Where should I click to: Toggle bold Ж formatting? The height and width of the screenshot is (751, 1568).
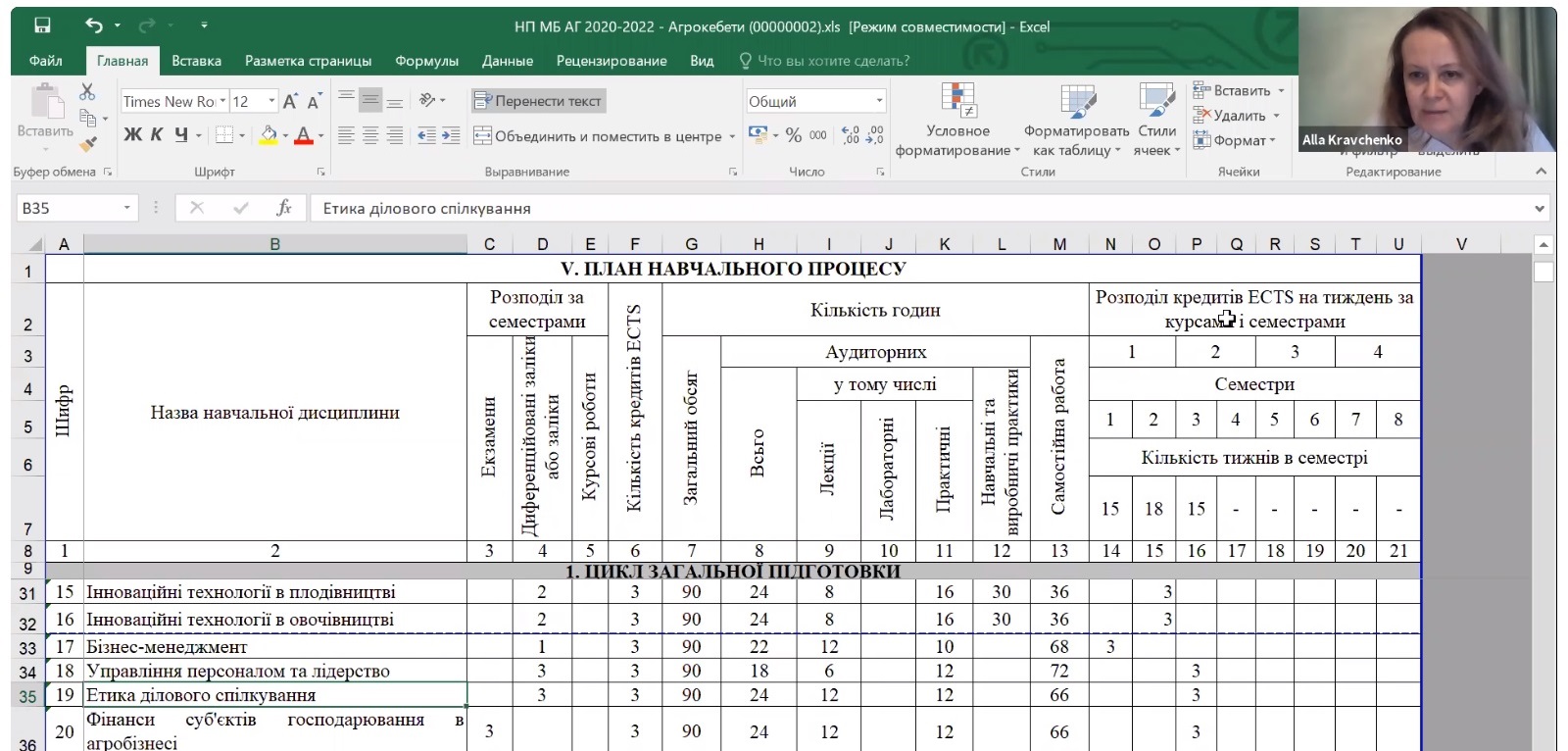[132, 135]
